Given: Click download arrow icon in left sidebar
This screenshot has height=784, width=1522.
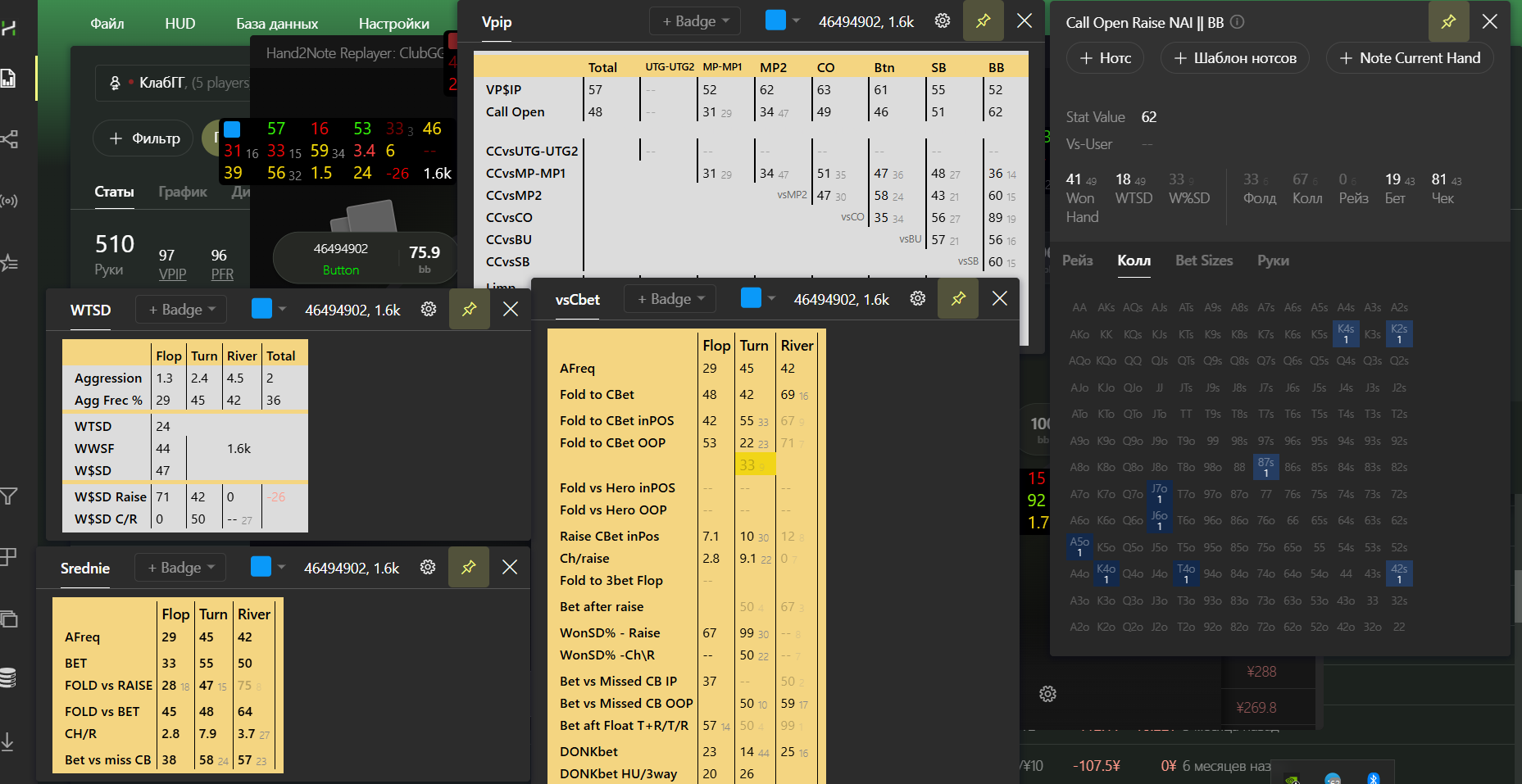Looking at the screenshot, I should 8,741.
